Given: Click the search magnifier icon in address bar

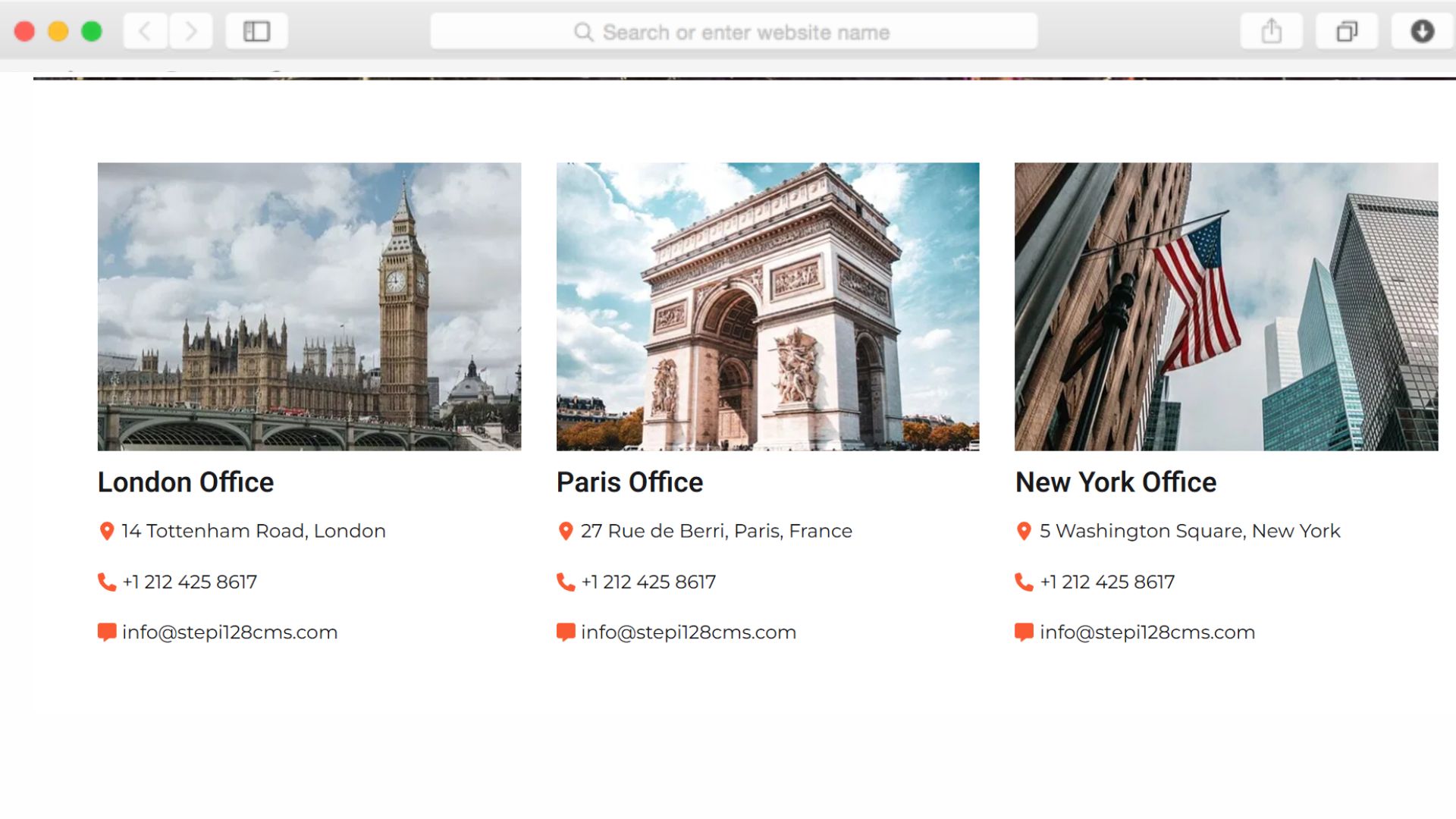Looking at the screenshot, I should (583, 33).
